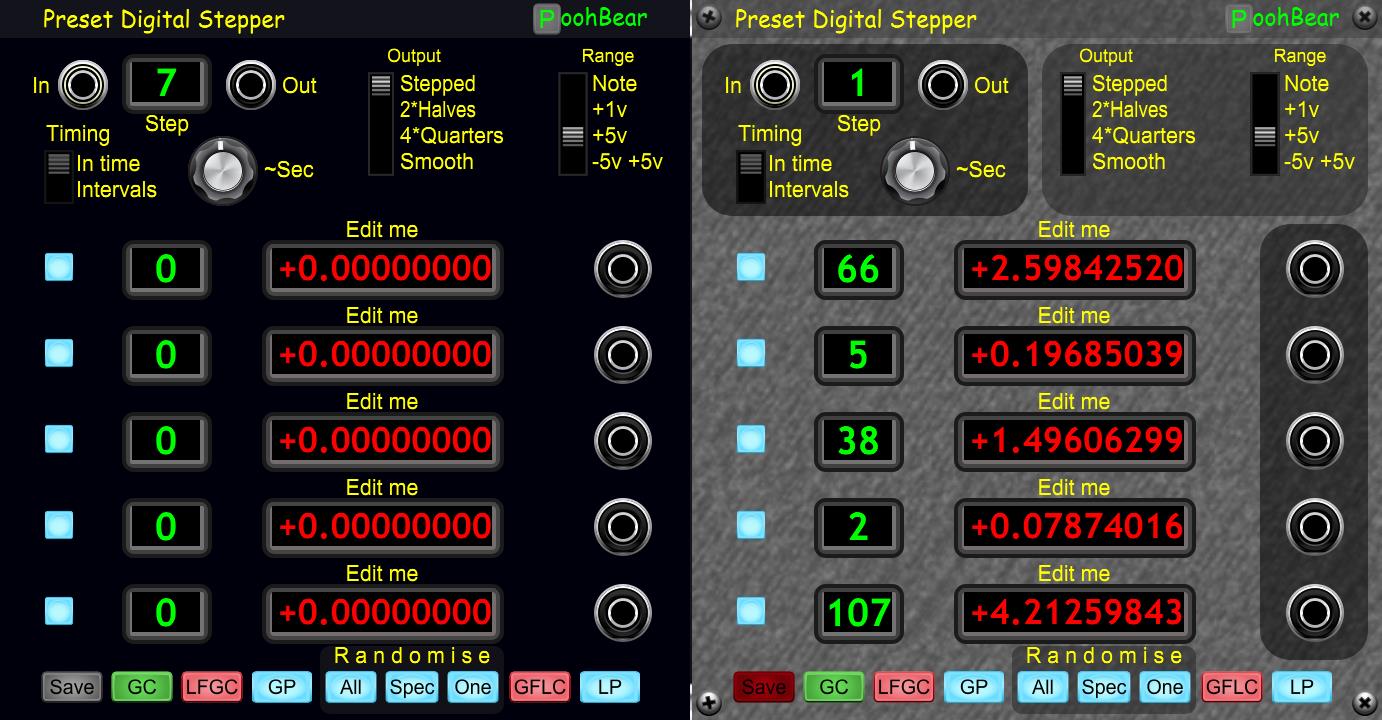Change the Output mode switch on right panel
This screenshot has height=720, width=1382.
click(1072, 123)
